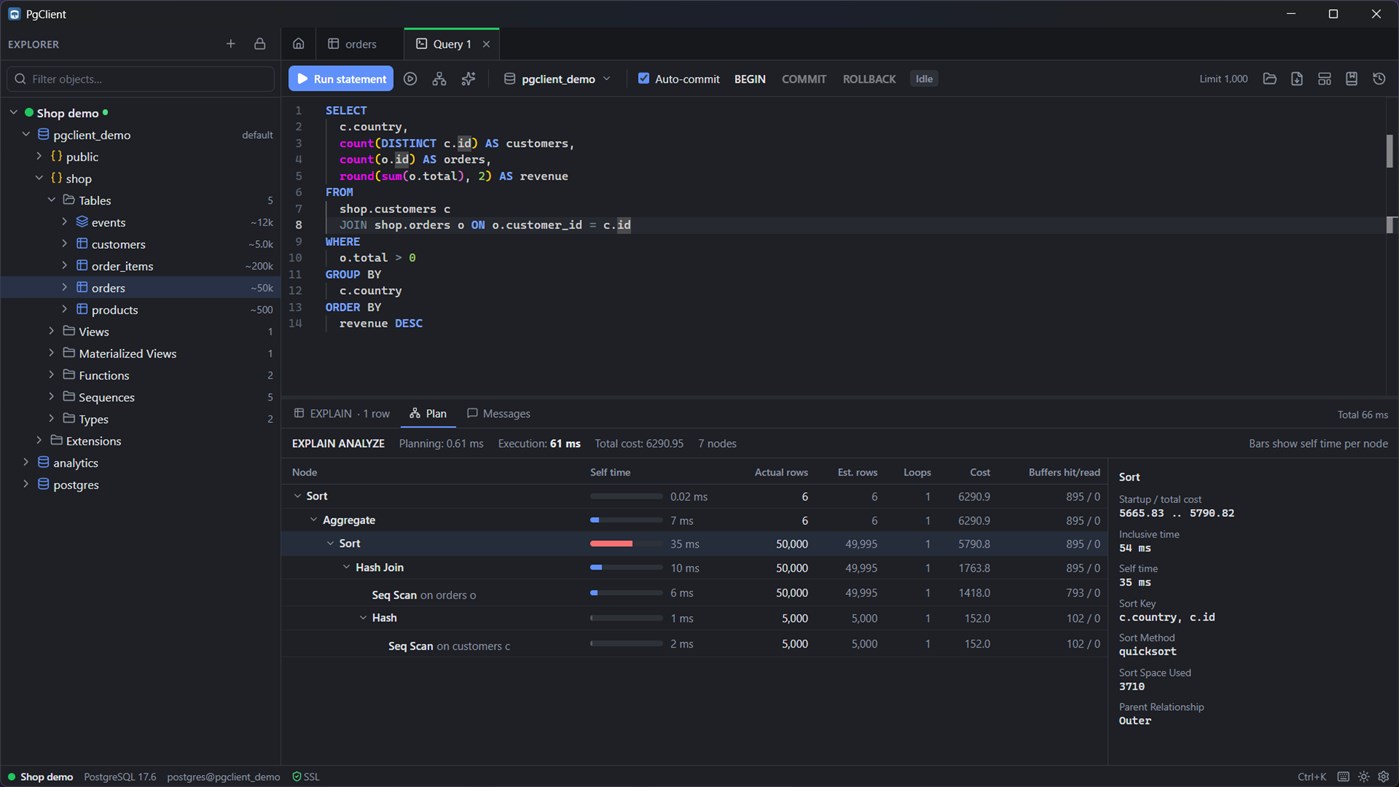
Task: Select the events table in Explorer
Action: pyautogui.click(x=140, y=222)
